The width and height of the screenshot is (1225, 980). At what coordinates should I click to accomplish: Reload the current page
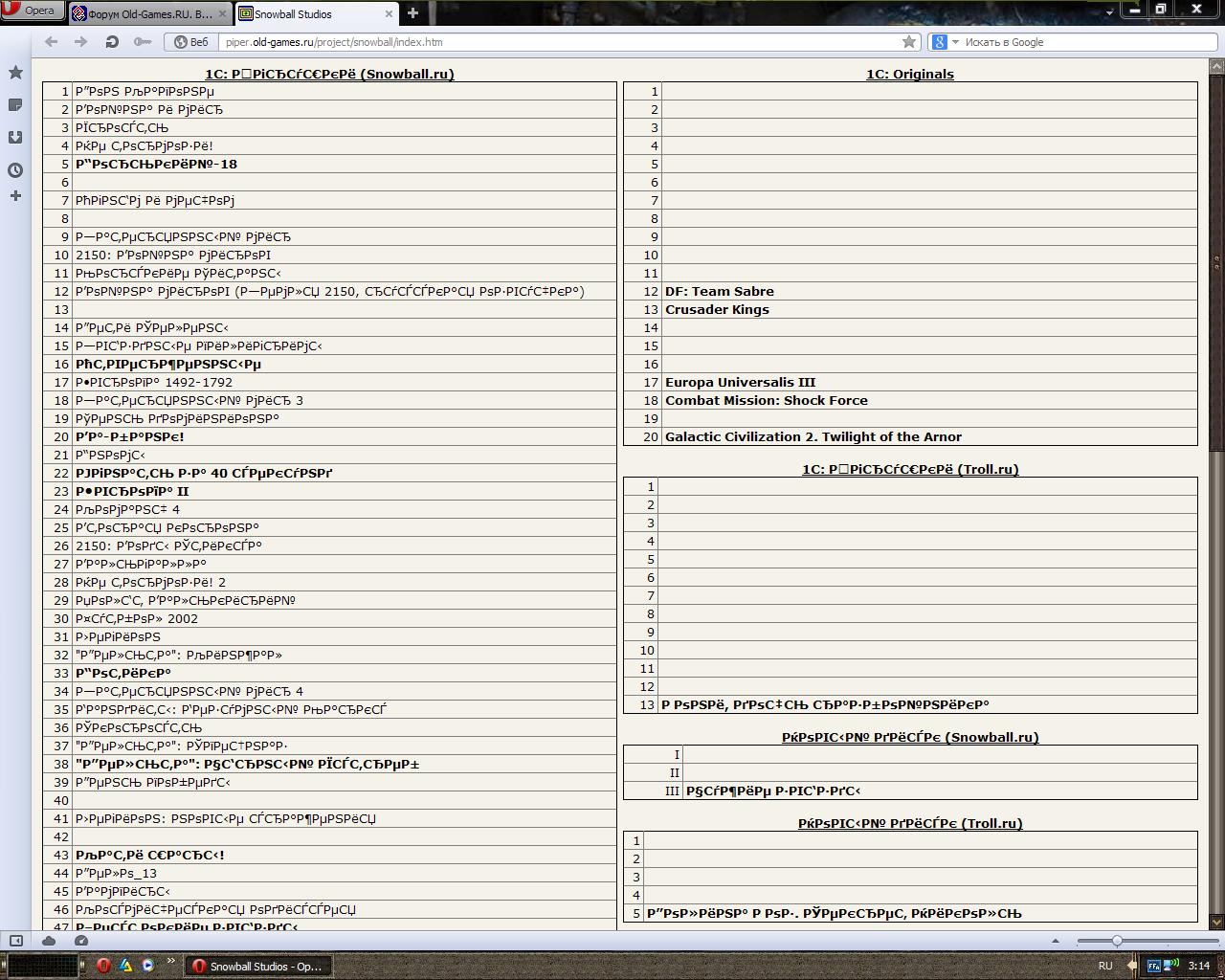click(x=112, y=42)
